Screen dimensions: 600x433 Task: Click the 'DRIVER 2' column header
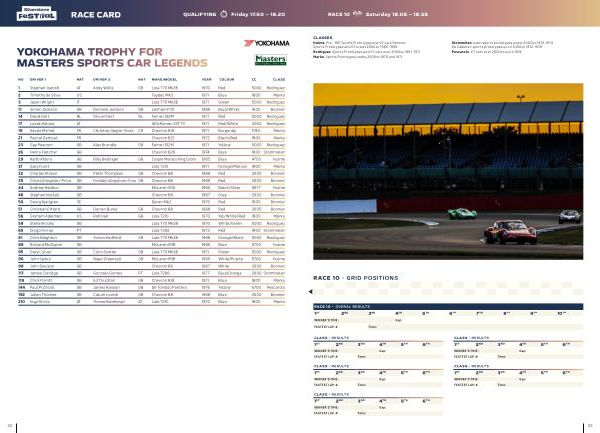(101, 80)
